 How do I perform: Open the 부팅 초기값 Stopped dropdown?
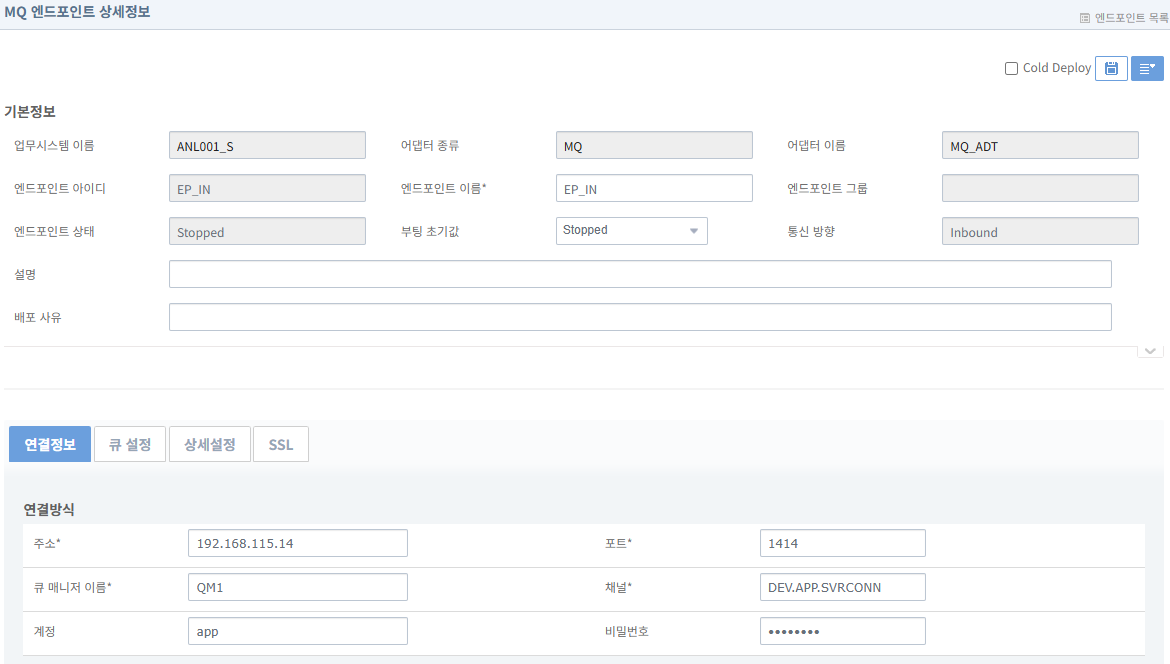pyautogui.click(x=694, y=230)
